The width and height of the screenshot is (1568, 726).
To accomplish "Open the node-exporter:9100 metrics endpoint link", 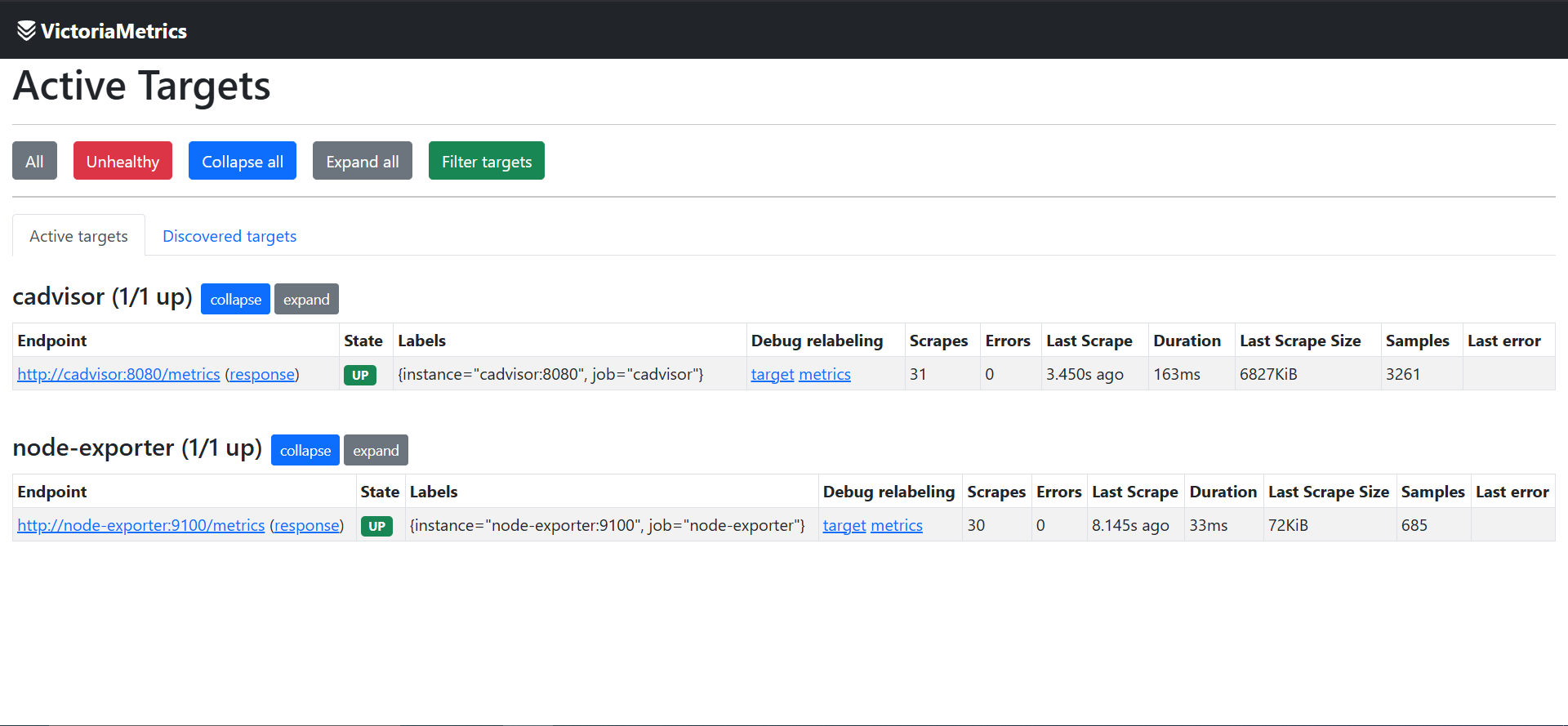I will [x=141, y=525].
